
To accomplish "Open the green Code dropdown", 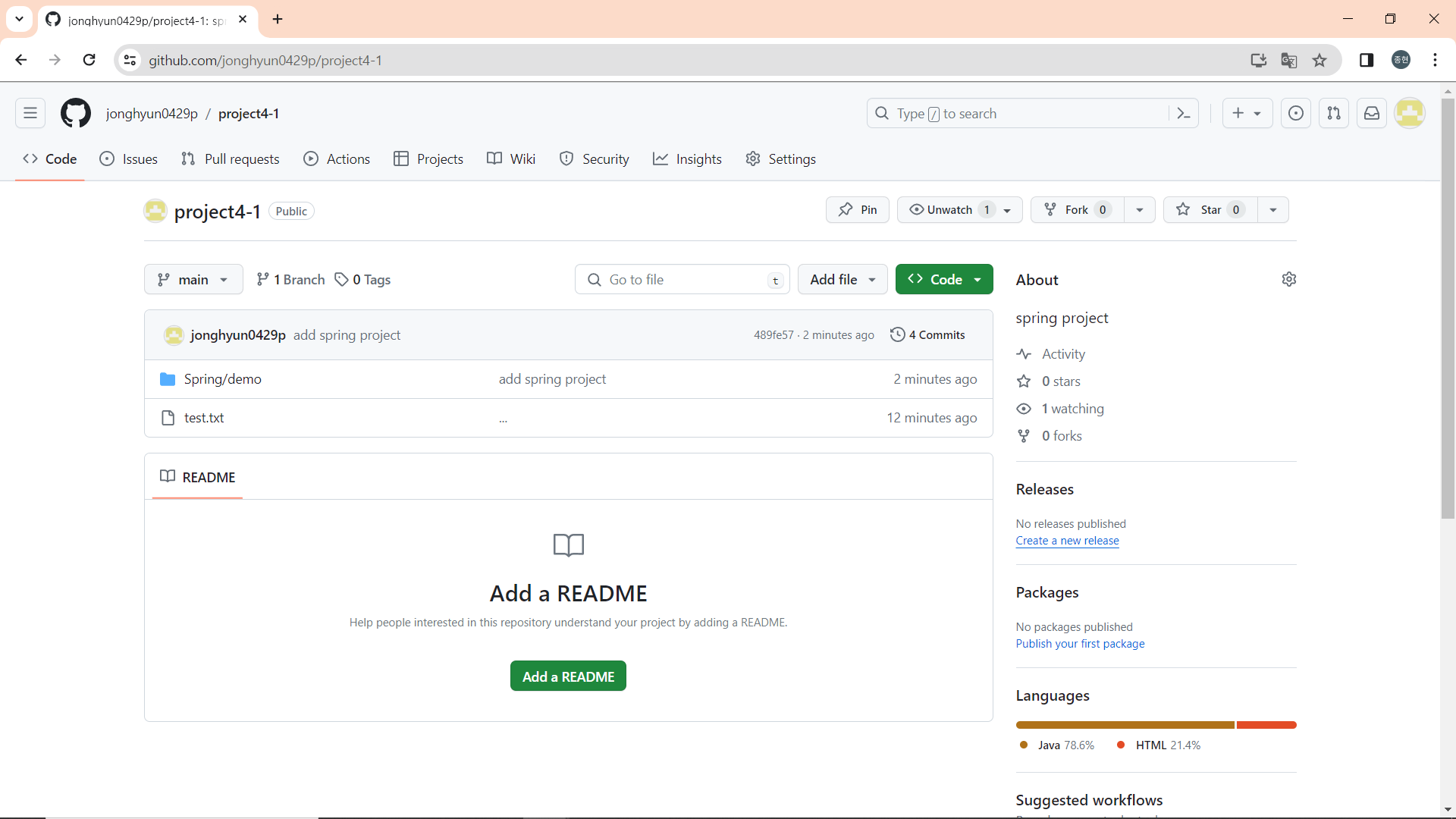I will click(x=944, y=280).
